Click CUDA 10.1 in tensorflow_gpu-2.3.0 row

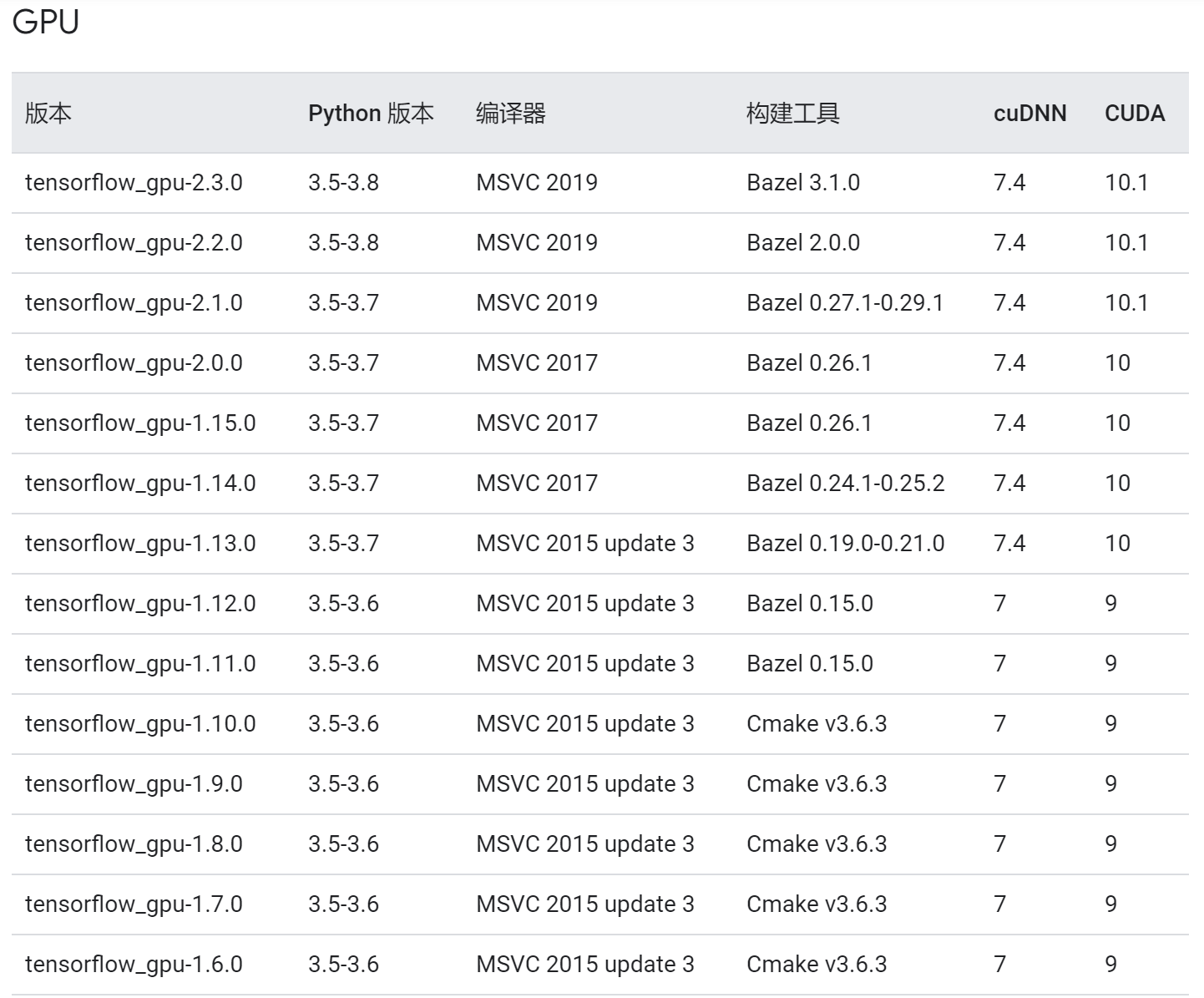1126,183
